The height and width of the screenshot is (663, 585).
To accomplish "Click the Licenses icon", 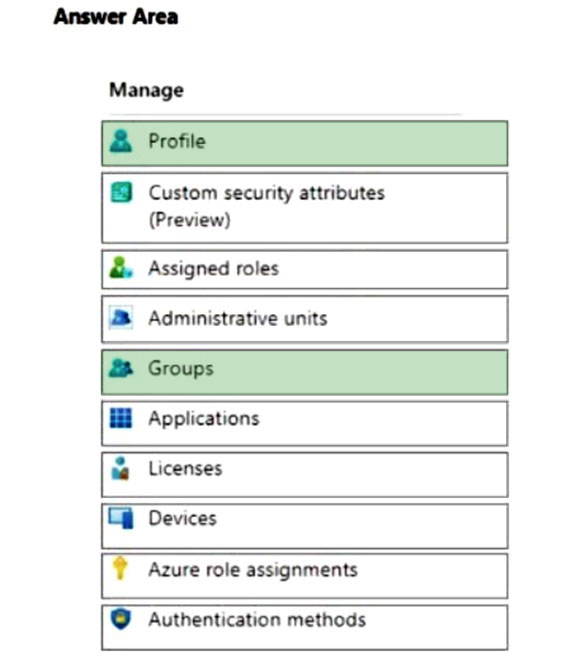I will [x=120, y=468].
